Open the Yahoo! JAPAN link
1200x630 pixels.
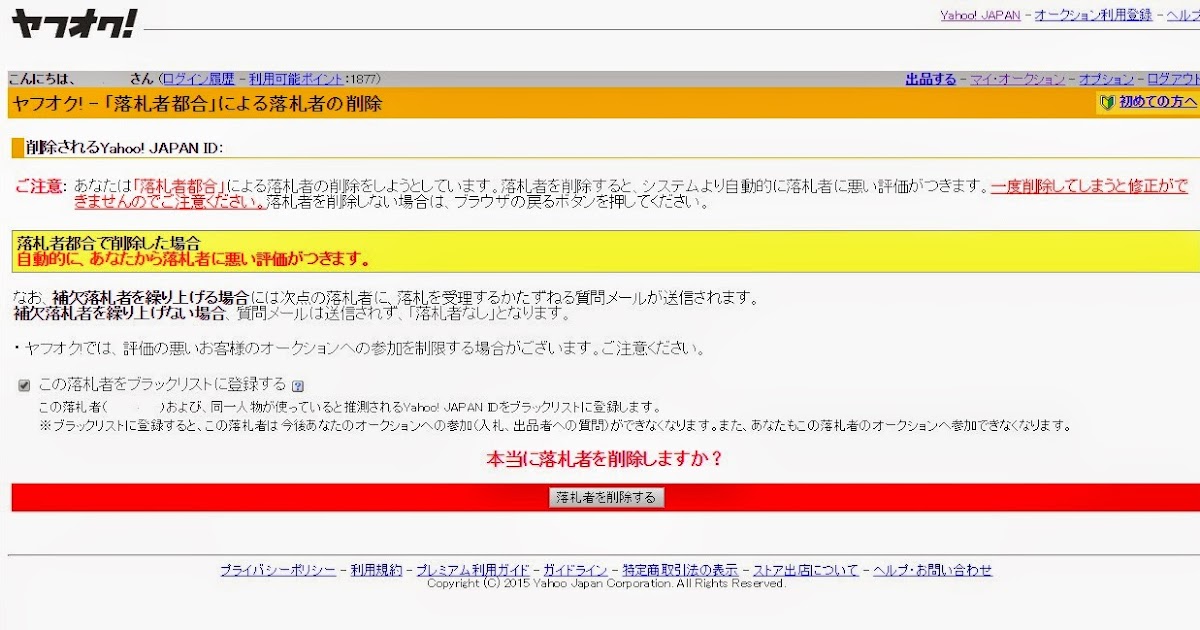980,15
